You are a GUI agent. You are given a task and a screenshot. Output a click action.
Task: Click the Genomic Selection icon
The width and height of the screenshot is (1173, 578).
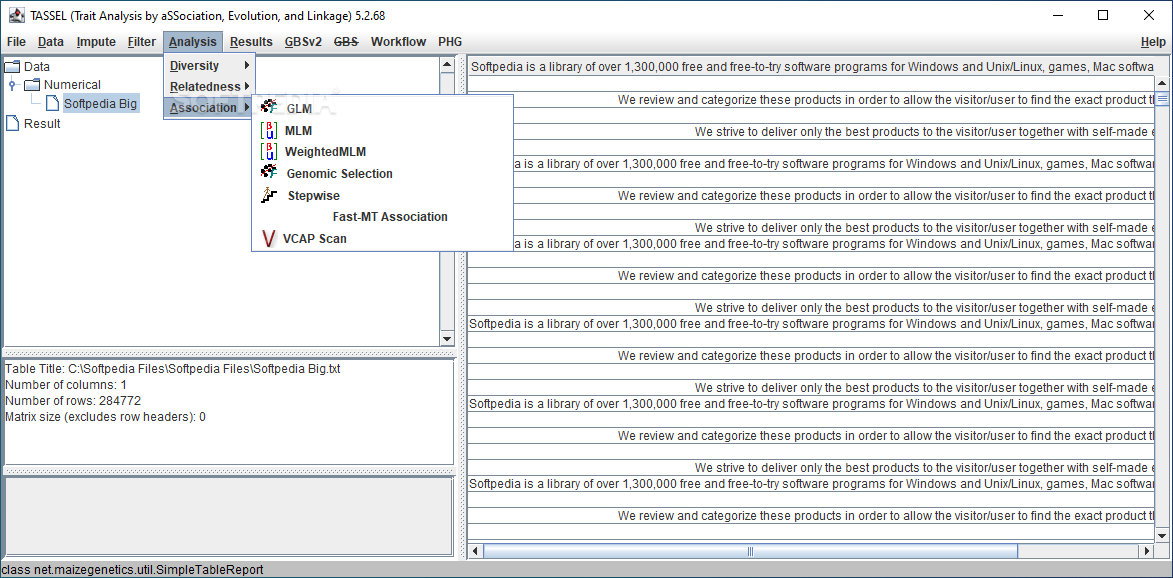269,173
